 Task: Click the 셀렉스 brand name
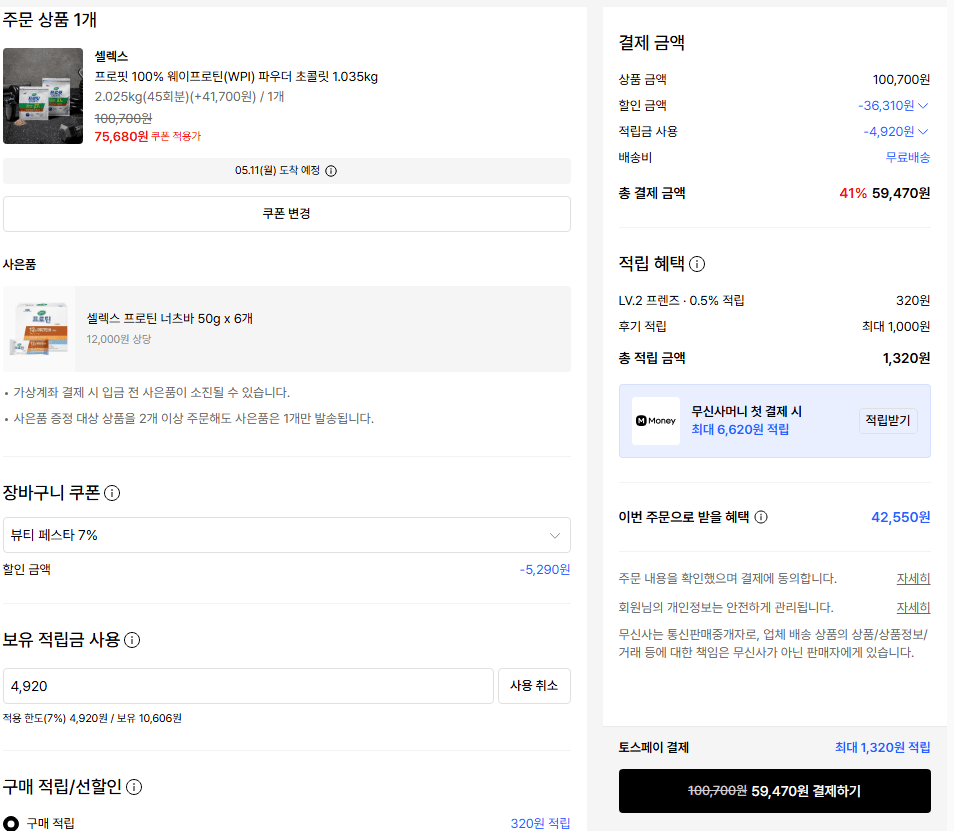coord(111,57)
